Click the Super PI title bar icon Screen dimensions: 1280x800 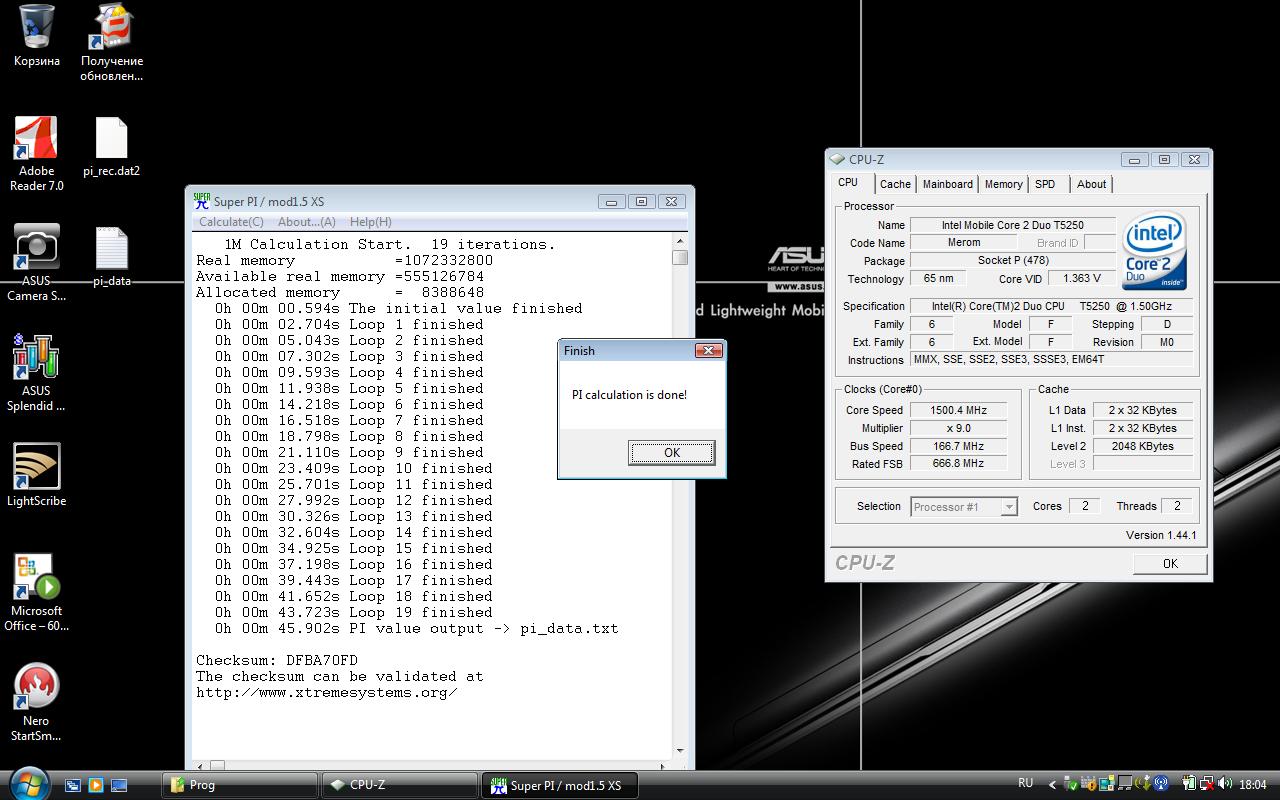tap(202, 201)
